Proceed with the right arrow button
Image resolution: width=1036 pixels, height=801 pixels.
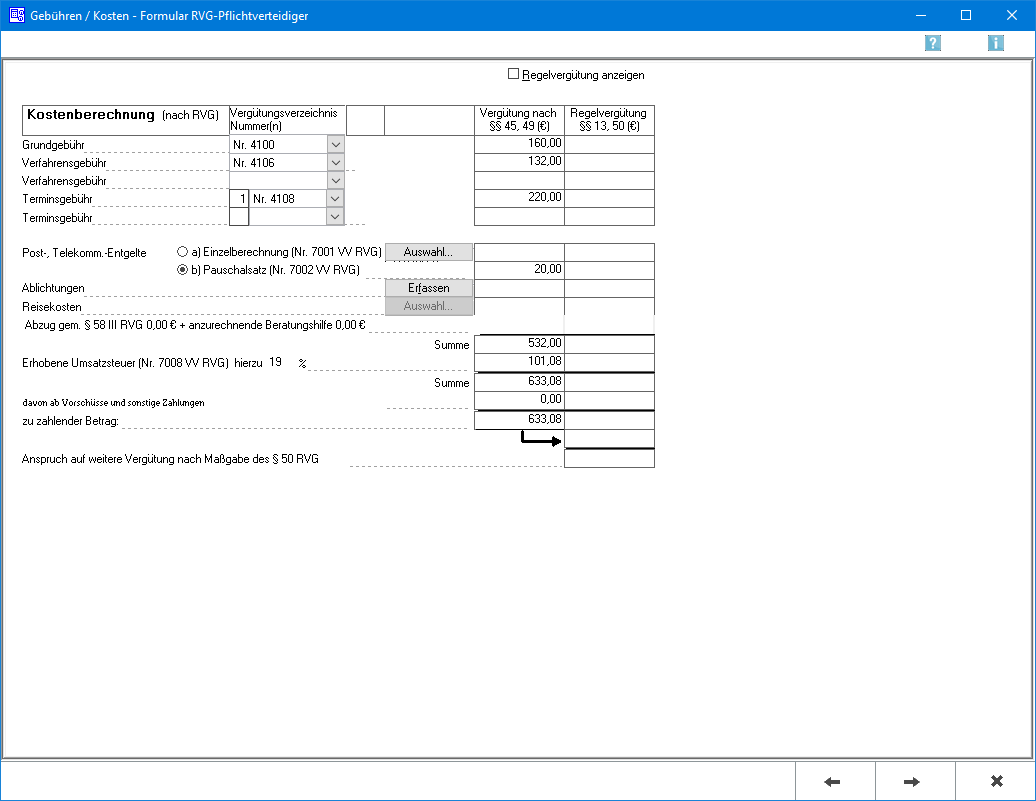(914, 781)
